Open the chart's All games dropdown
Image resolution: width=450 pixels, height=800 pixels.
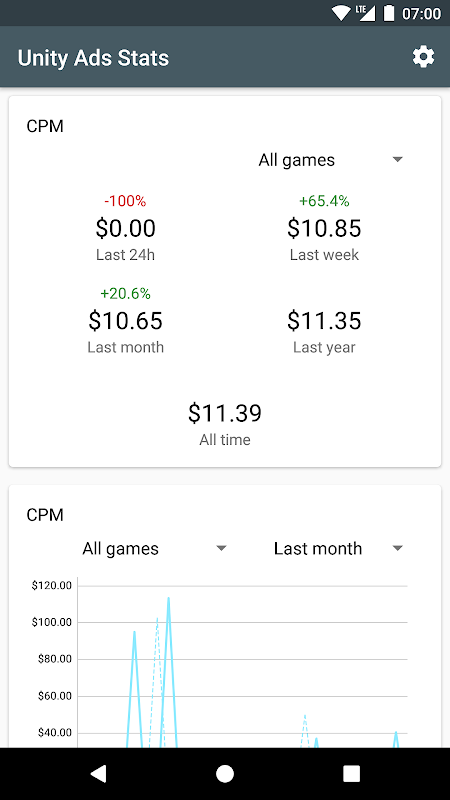tap(154, 548)
